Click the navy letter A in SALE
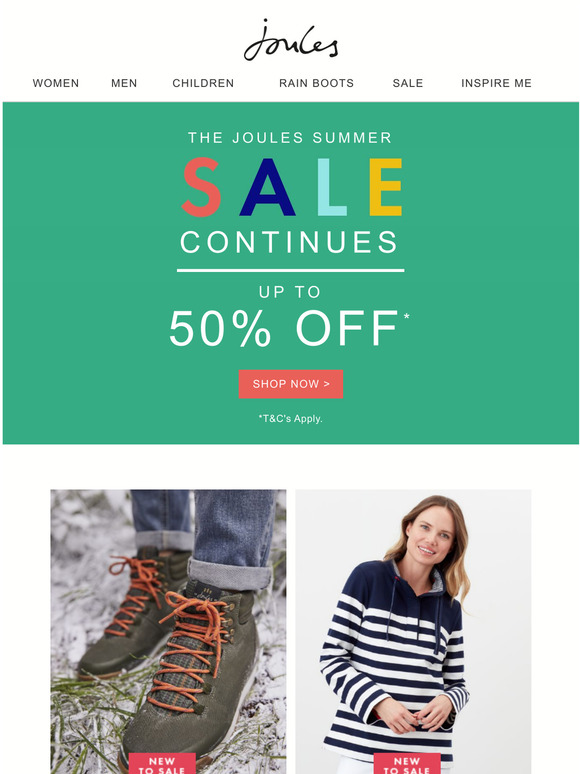The width and height of the screenshot is (580, 774). 268,187
